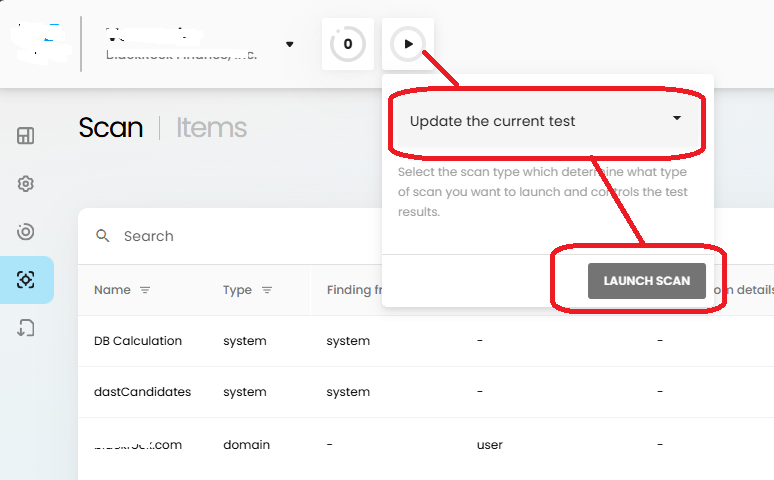This screenshot has width=774, height=480.
Task: Click the circular counter showing 0
Action: [x=348, y=44]
